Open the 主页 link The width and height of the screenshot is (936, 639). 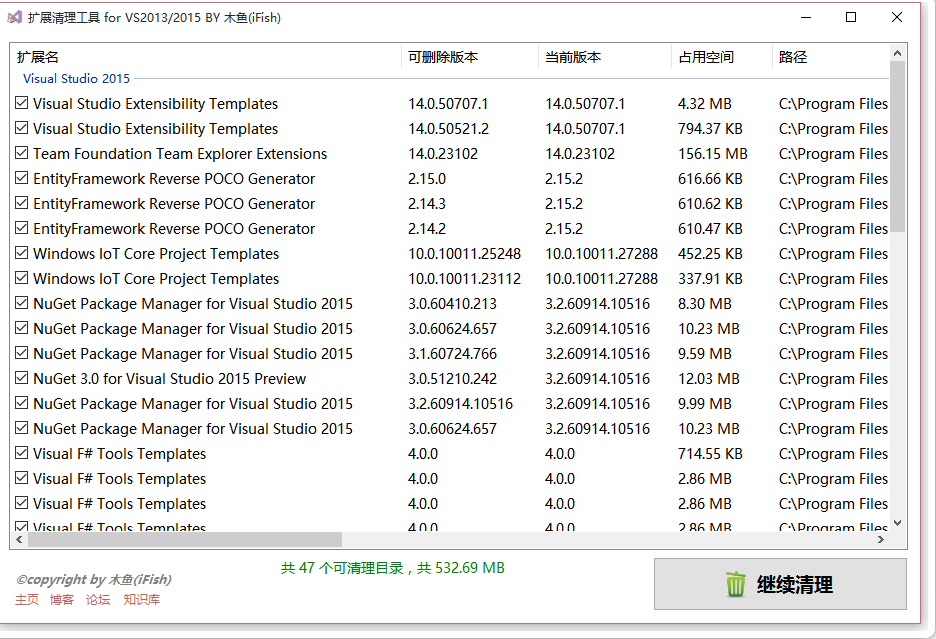(27, 600)
